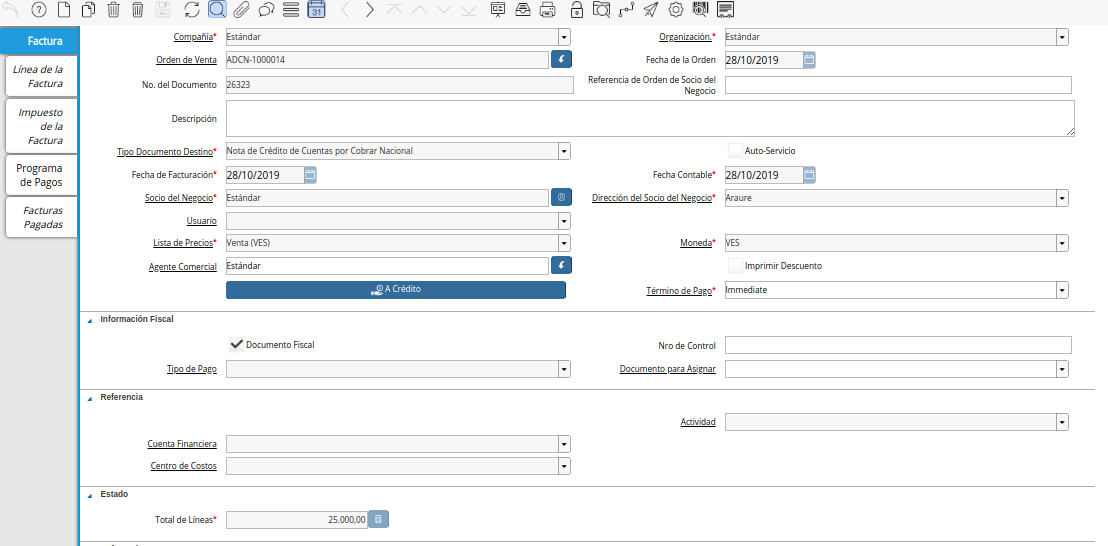Expand the Término de Pago dropdown
The height and width of the screenshot is (546, 1108).
coord(1062,290)
